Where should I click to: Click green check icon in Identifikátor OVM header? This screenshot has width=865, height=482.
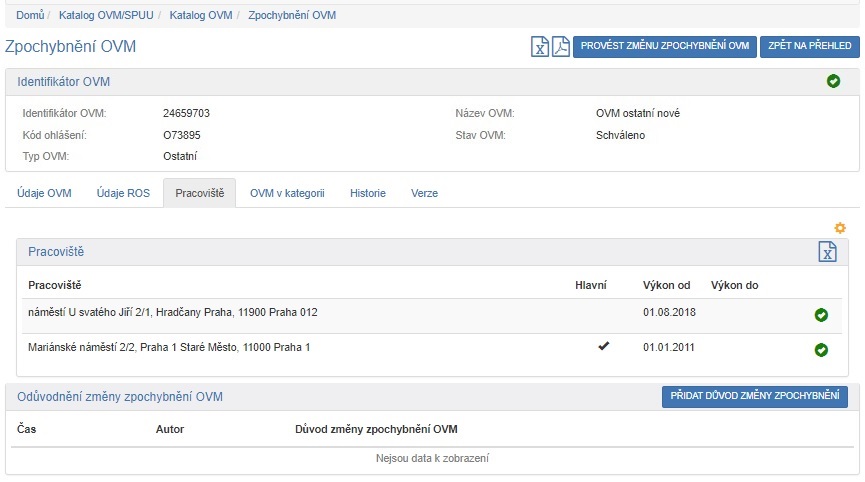[834, 81]
